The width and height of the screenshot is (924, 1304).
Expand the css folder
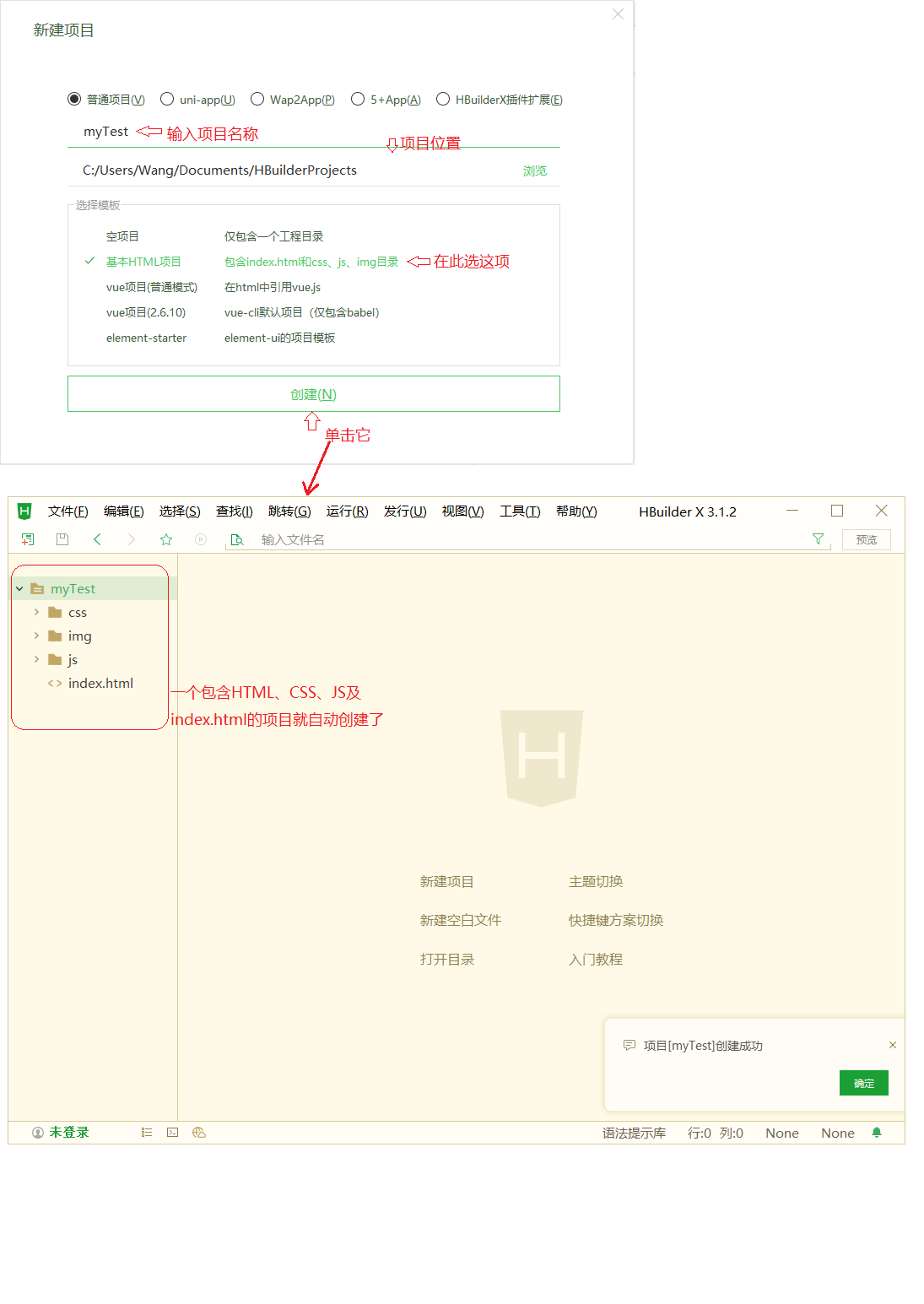36,612
